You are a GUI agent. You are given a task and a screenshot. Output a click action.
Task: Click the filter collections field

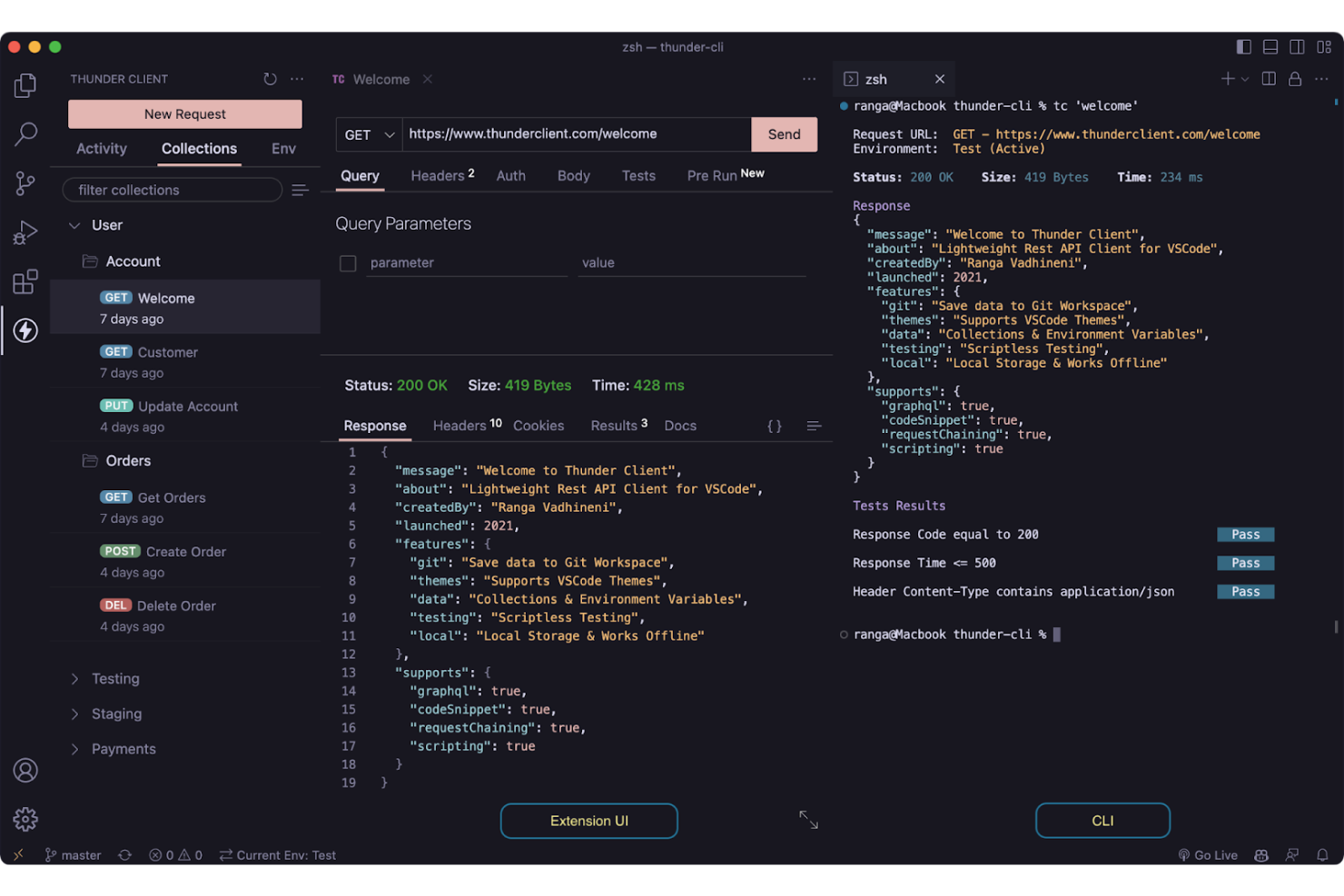click(173, 190)
